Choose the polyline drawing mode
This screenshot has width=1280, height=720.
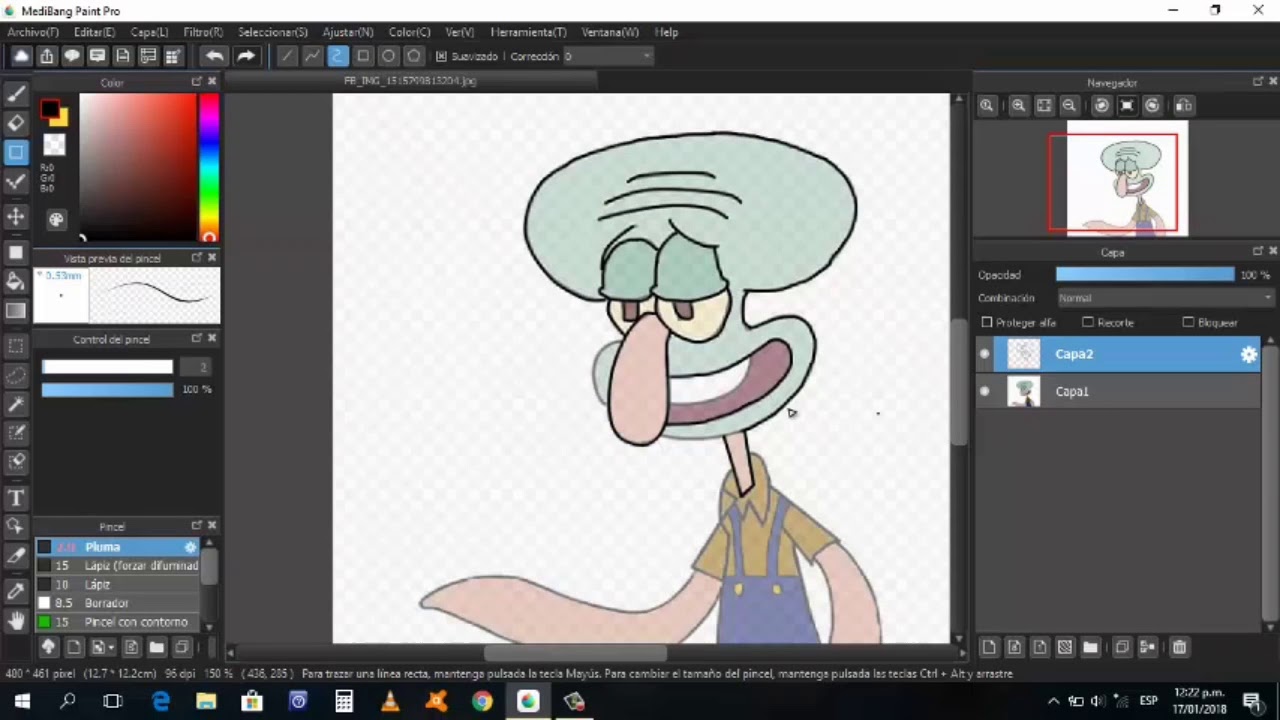pyautogui.click(x=312, y=56)
